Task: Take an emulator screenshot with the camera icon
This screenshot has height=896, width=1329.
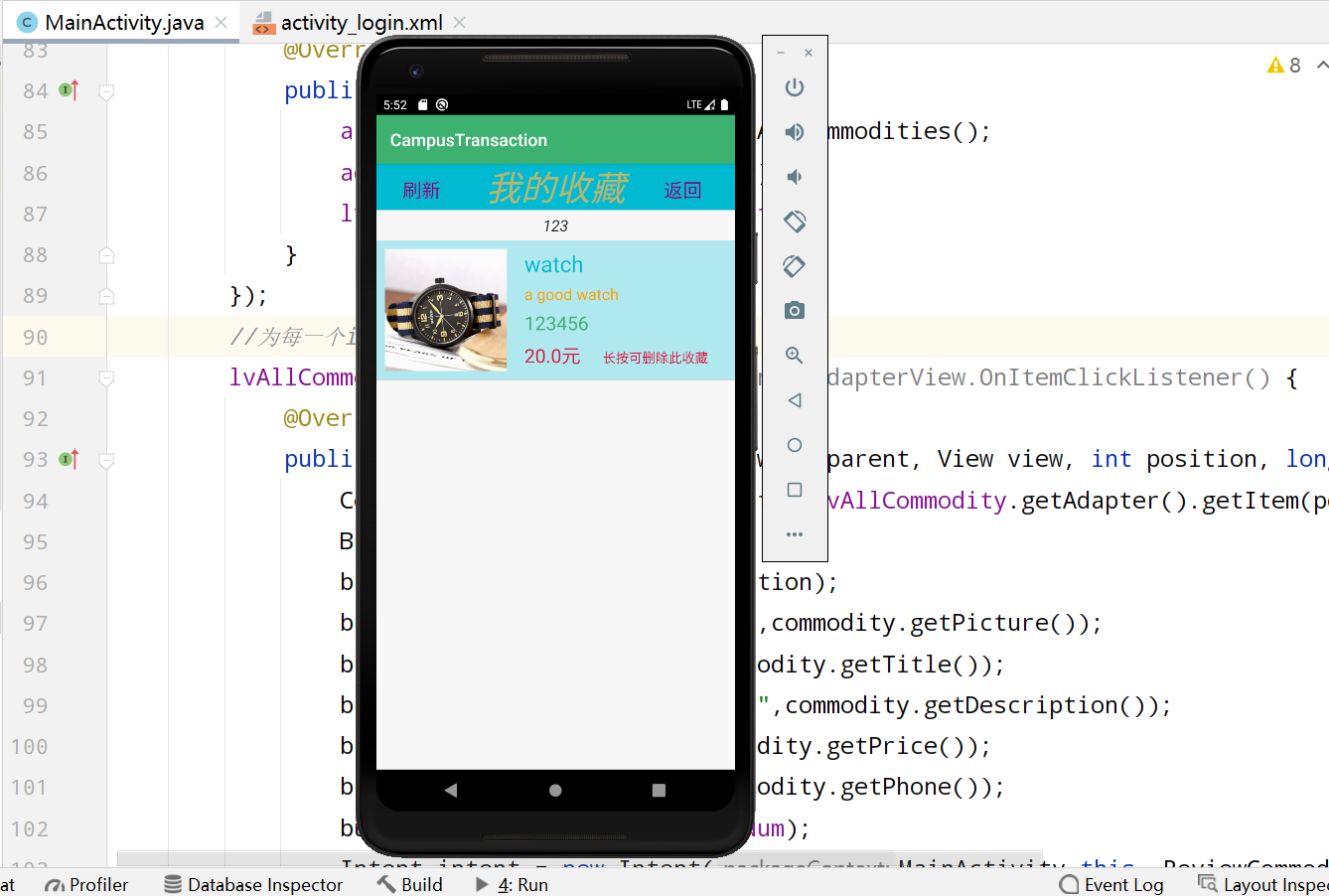Action: tap(795, 311)
